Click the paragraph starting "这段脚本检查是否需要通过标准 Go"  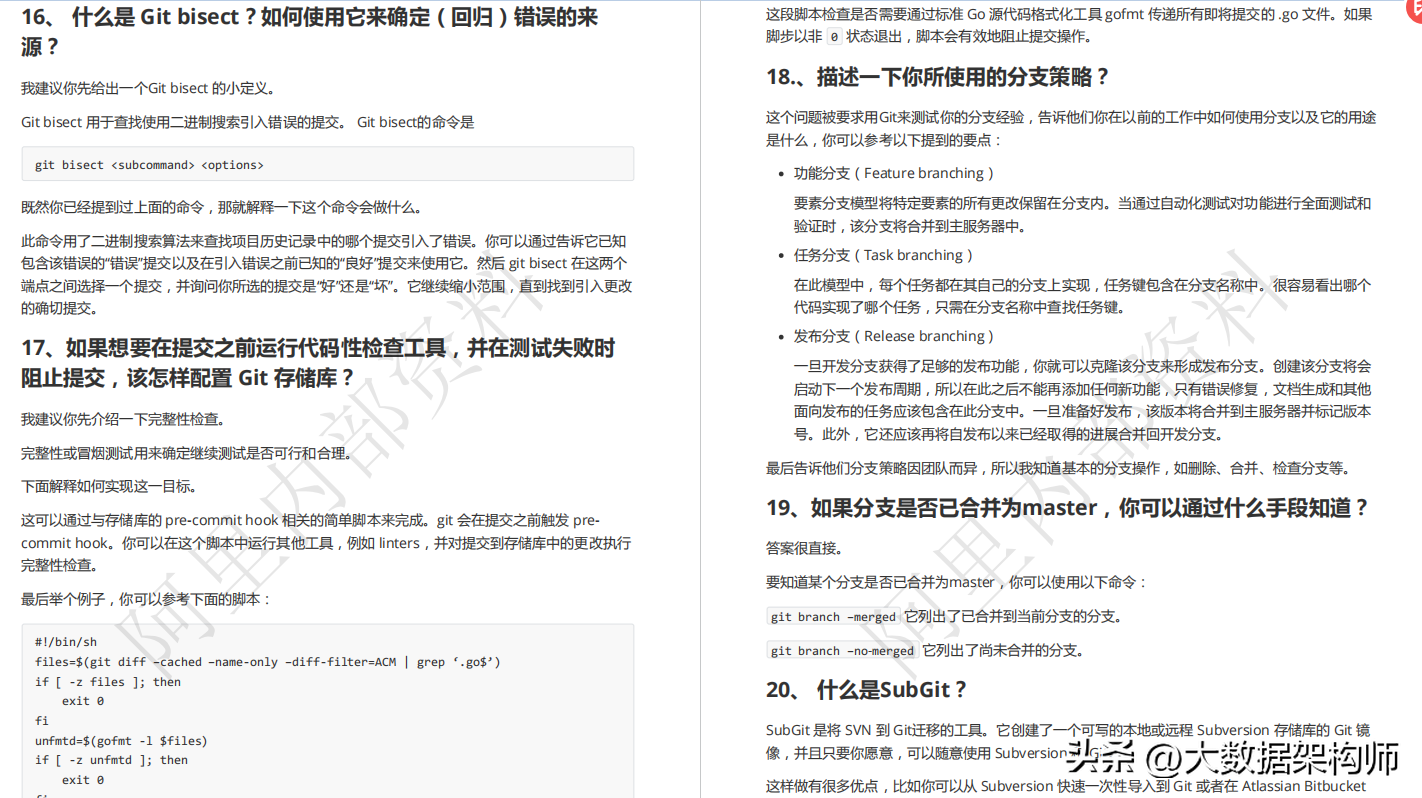[1069, 25]
